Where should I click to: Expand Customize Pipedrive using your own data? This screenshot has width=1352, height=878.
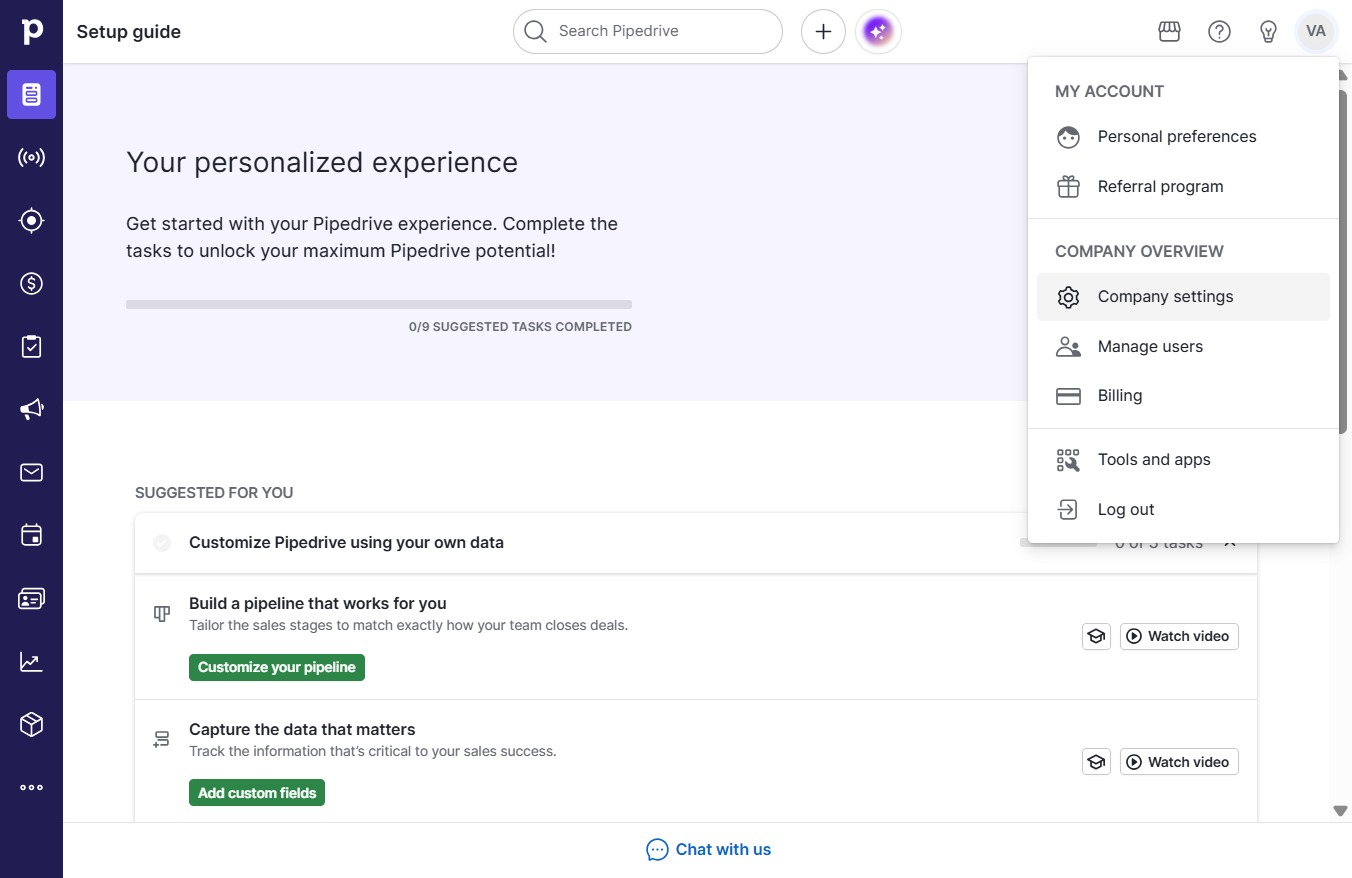click(696, 543)
